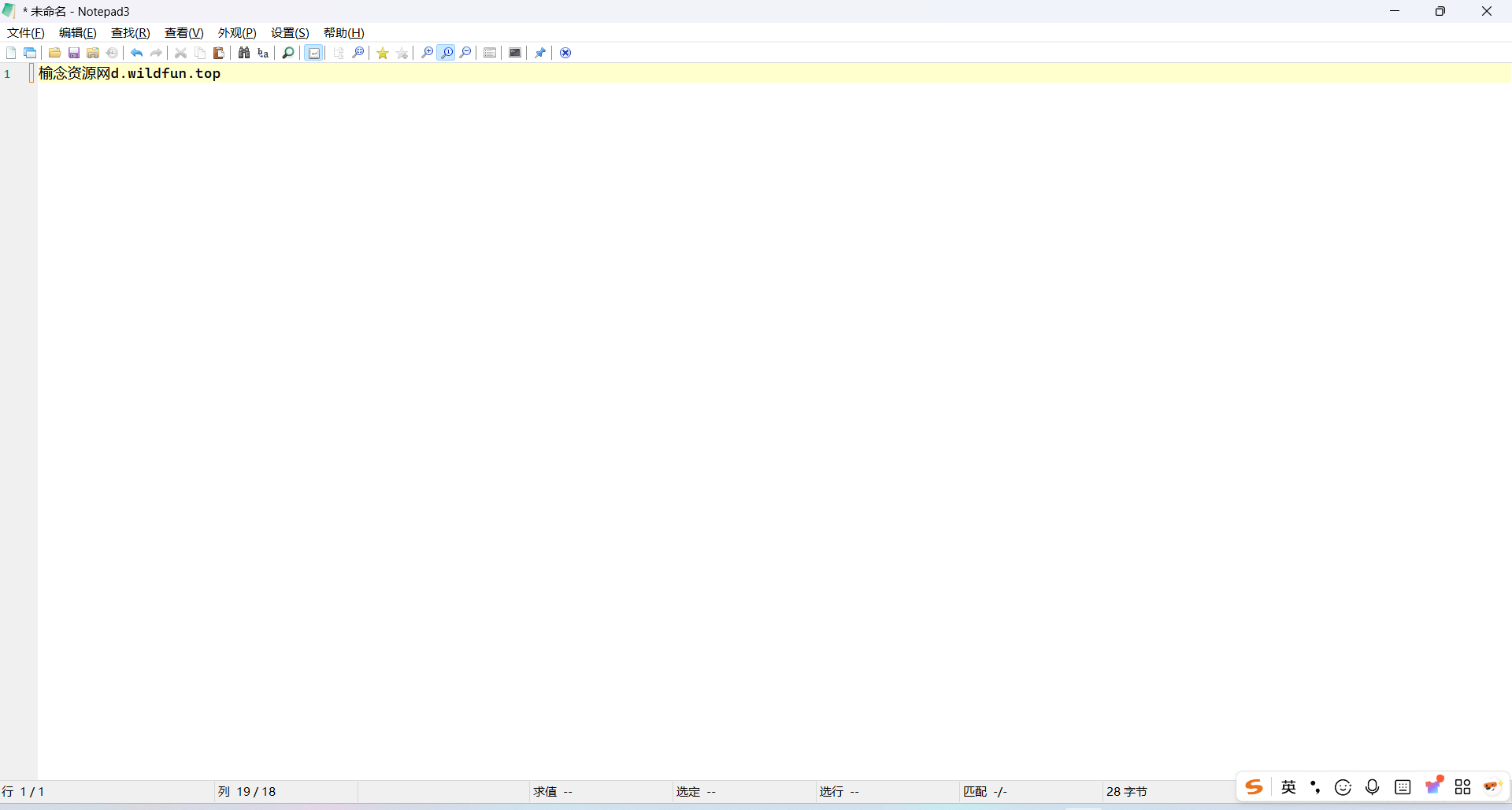
Task: Click the greyed indentation guides icon
Action: pos(339,53)
